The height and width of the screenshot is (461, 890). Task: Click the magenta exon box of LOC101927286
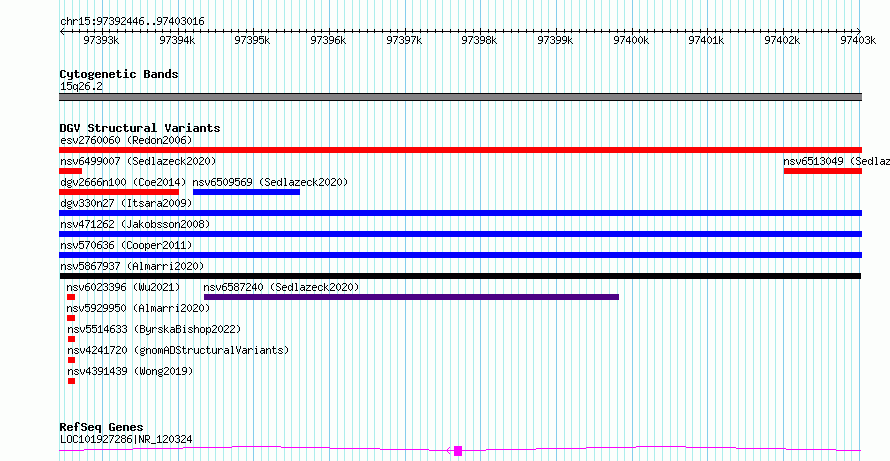click(x=458, y=451)
